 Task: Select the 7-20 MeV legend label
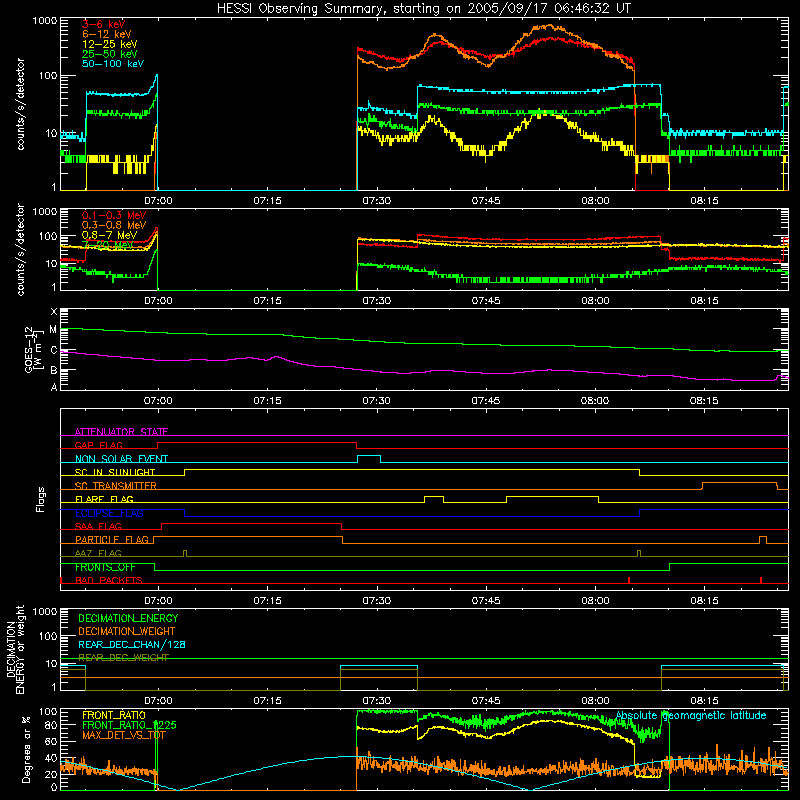click(107, 245)
